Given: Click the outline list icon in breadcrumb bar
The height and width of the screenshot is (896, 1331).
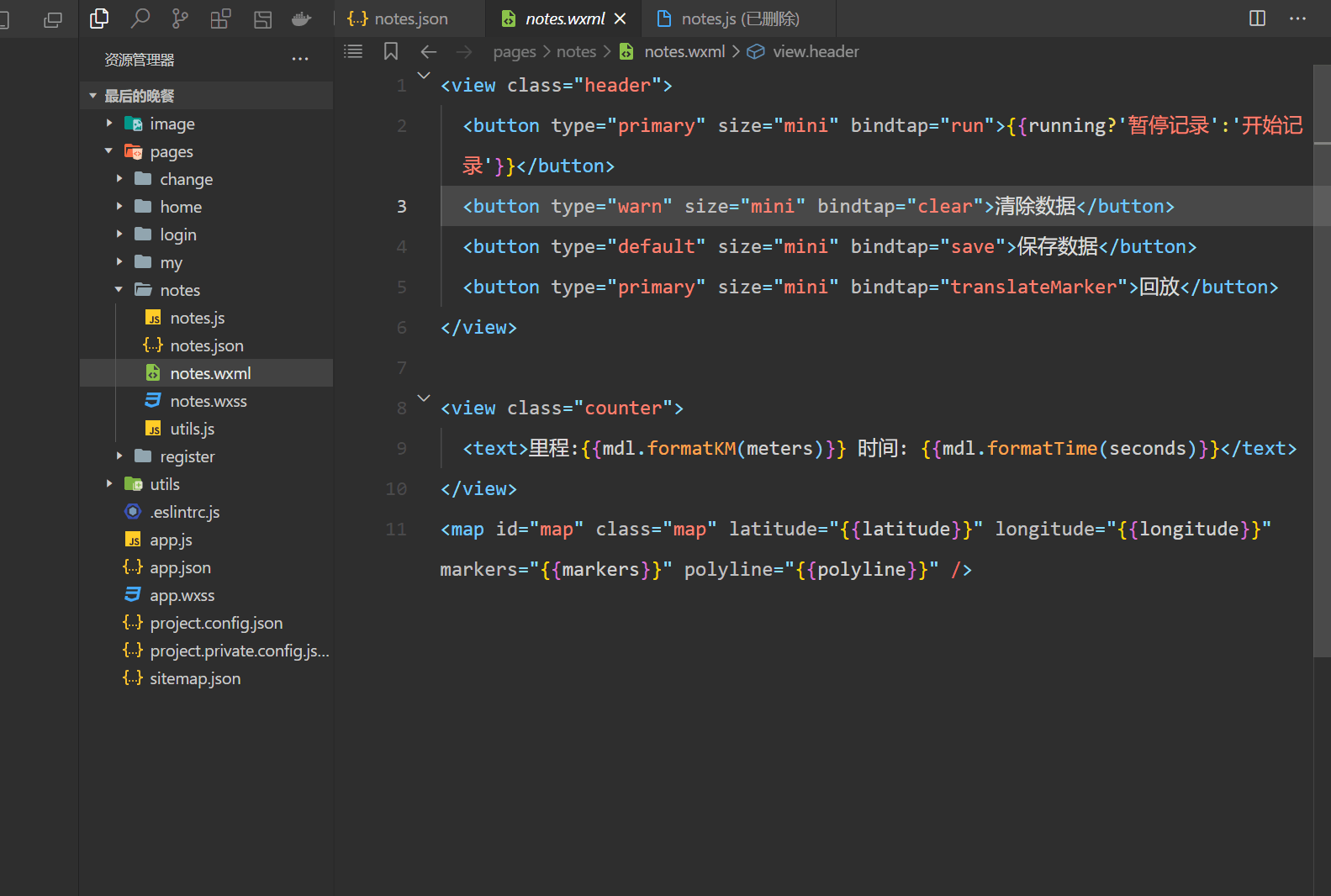Looking at the screenshot, I should tap(353, 51).
